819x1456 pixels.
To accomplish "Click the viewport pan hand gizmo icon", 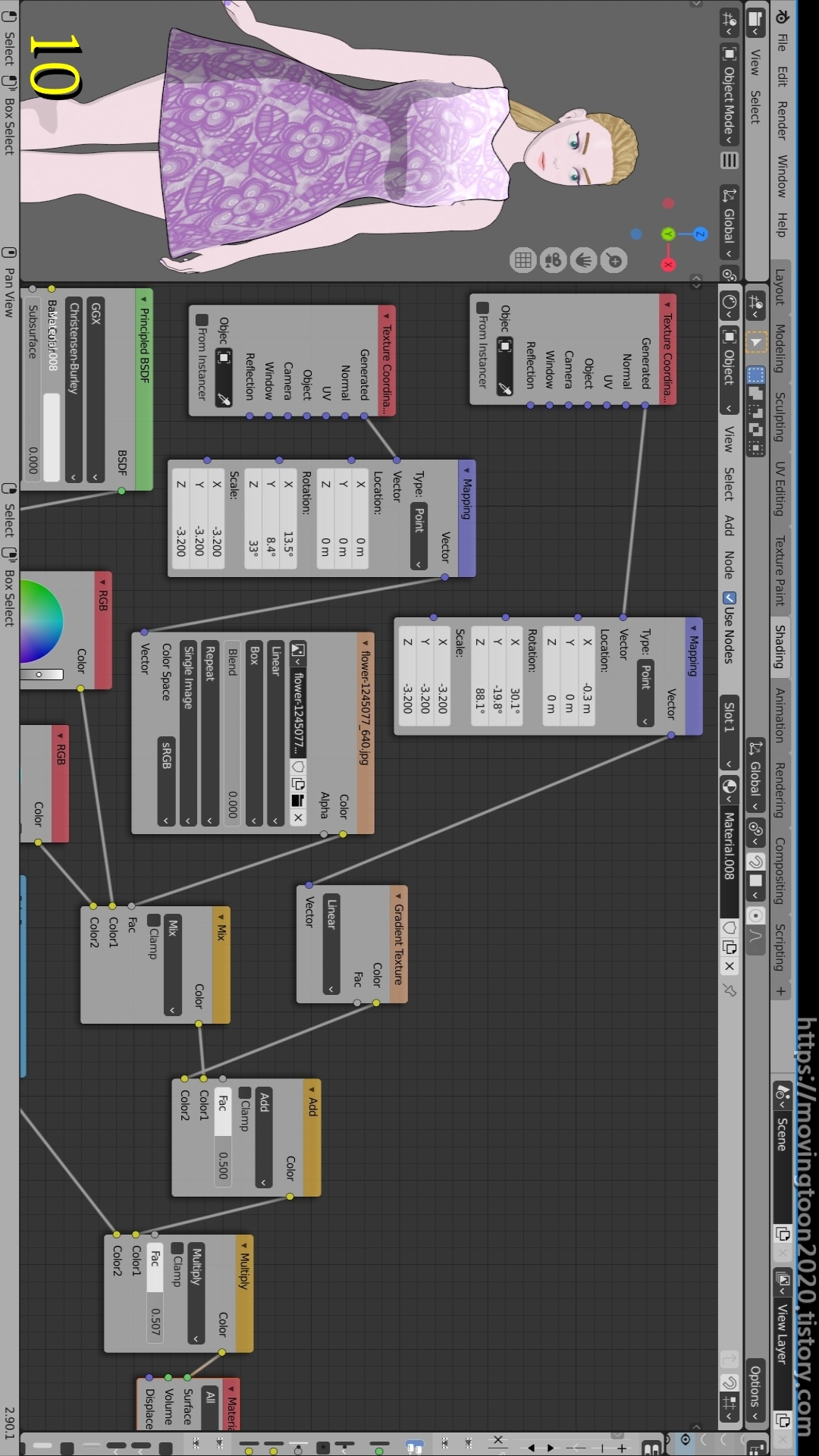I will 583,260.
